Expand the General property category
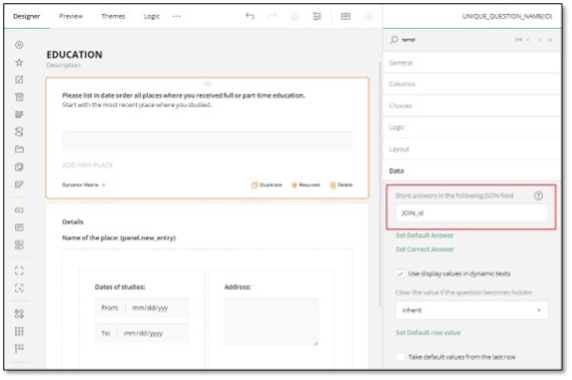572x380 pixels. pos(472,63)
